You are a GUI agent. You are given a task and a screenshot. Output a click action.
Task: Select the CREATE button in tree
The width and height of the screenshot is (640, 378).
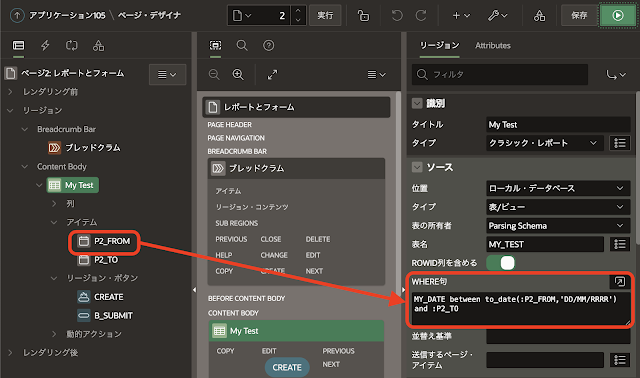pyautogui.click(x=100, y=297)
